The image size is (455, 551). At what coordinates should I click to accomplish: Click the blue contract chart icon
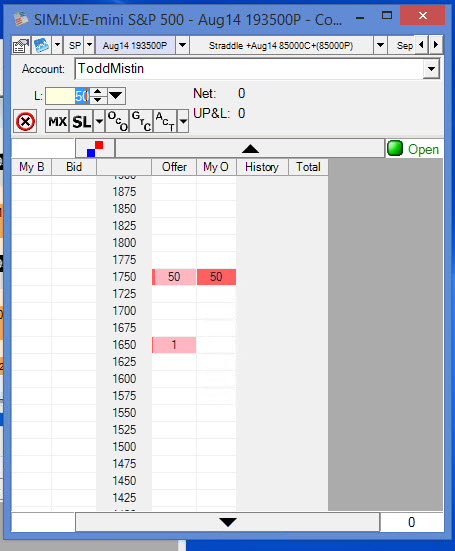tap(41, 45)
